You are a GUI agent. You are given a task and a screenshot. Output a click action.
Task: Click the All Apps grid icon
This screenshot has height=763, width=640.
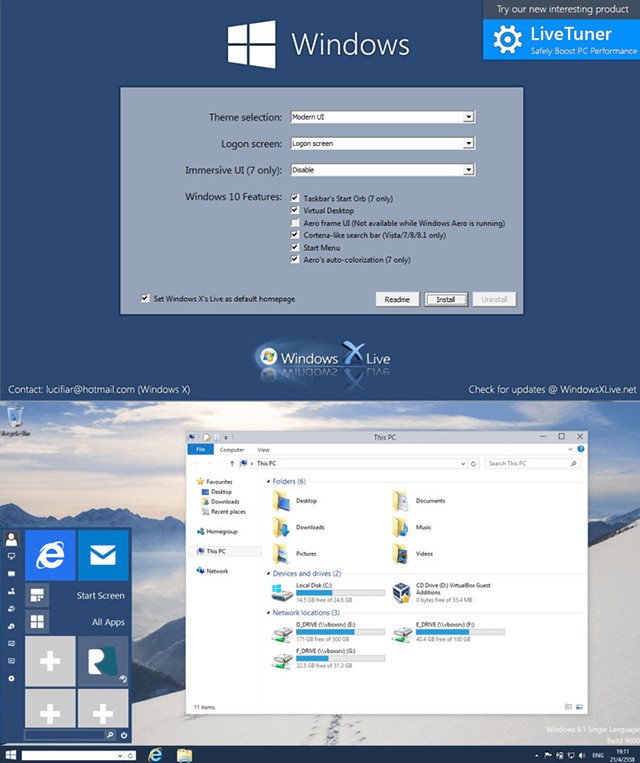[37, 622]
